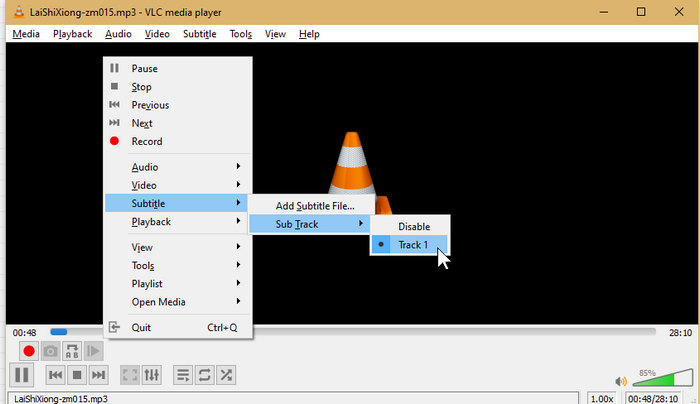The height and width of the screenshot is (404, 700).
Task: Take a snapshot with the camera icon
Action: tap(50, 351)
